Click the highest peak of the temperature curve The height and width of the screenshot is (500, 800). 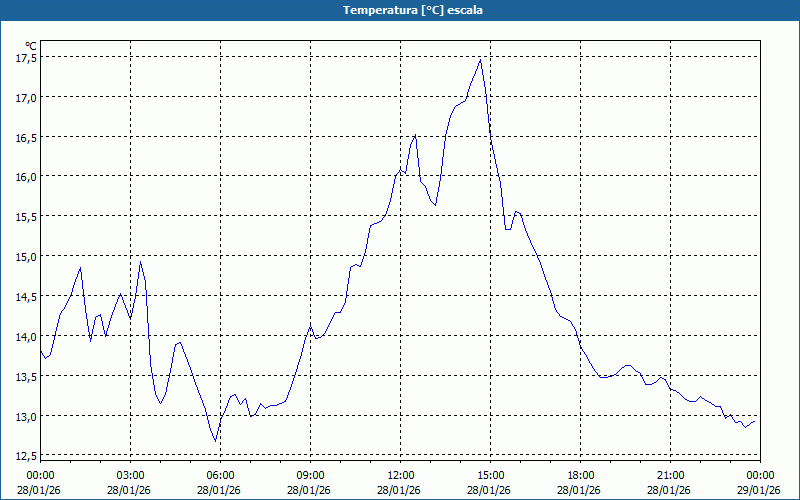(481, 60)
